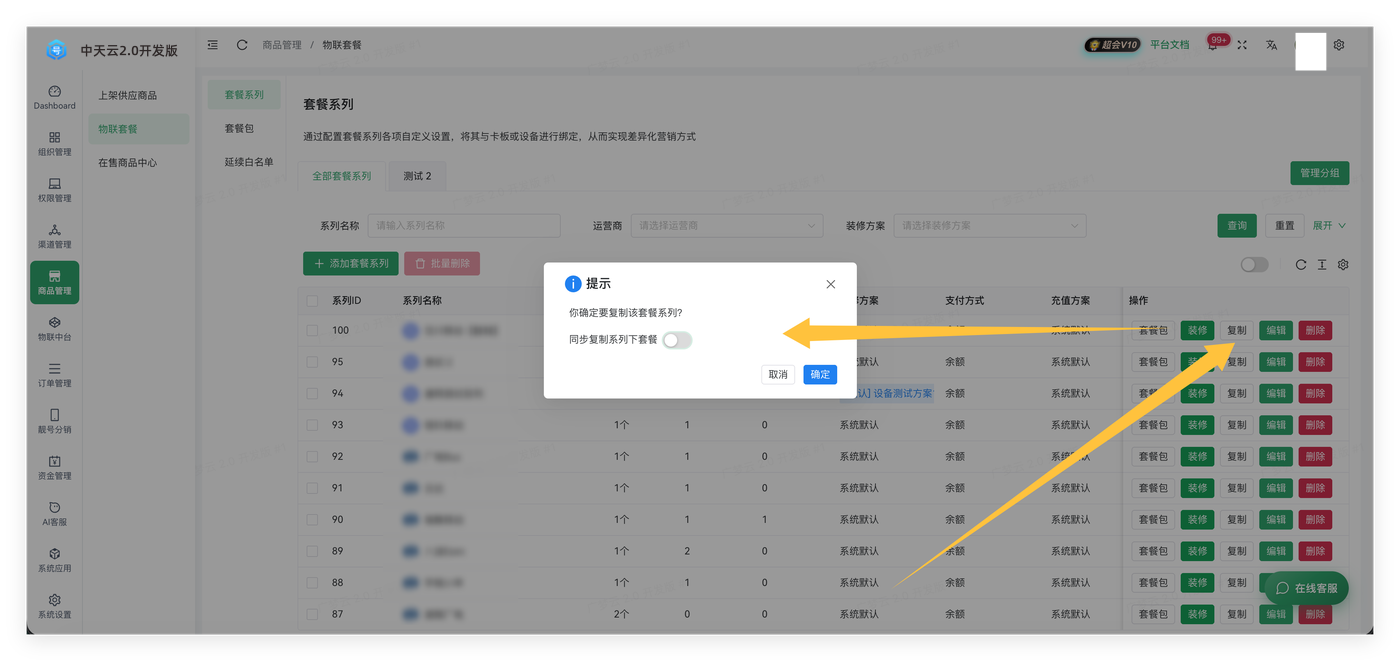Open the top-right settings gear
This screenshot has height=661, width=1400.
click(x=1339, y=45)
